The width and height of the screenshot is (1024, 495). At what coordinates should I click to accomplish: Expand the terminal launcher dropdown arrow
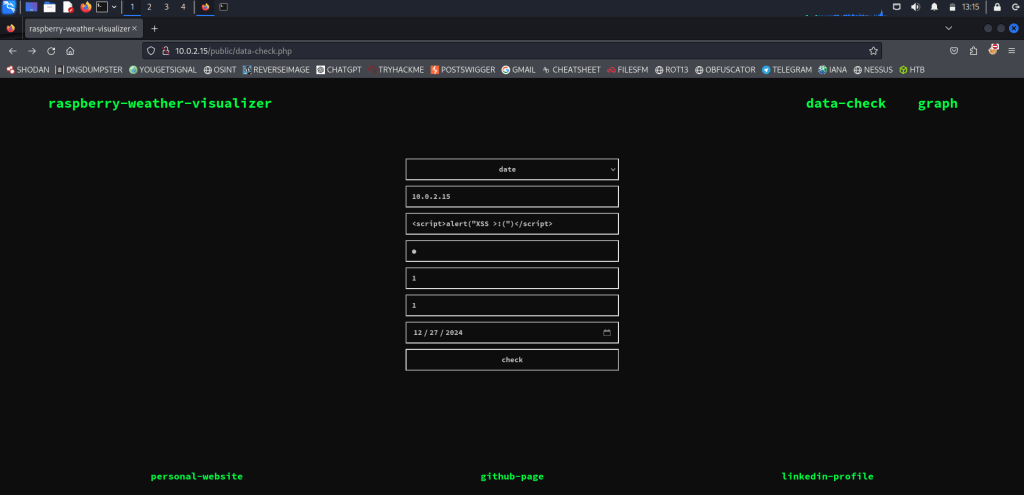(114, 7)
